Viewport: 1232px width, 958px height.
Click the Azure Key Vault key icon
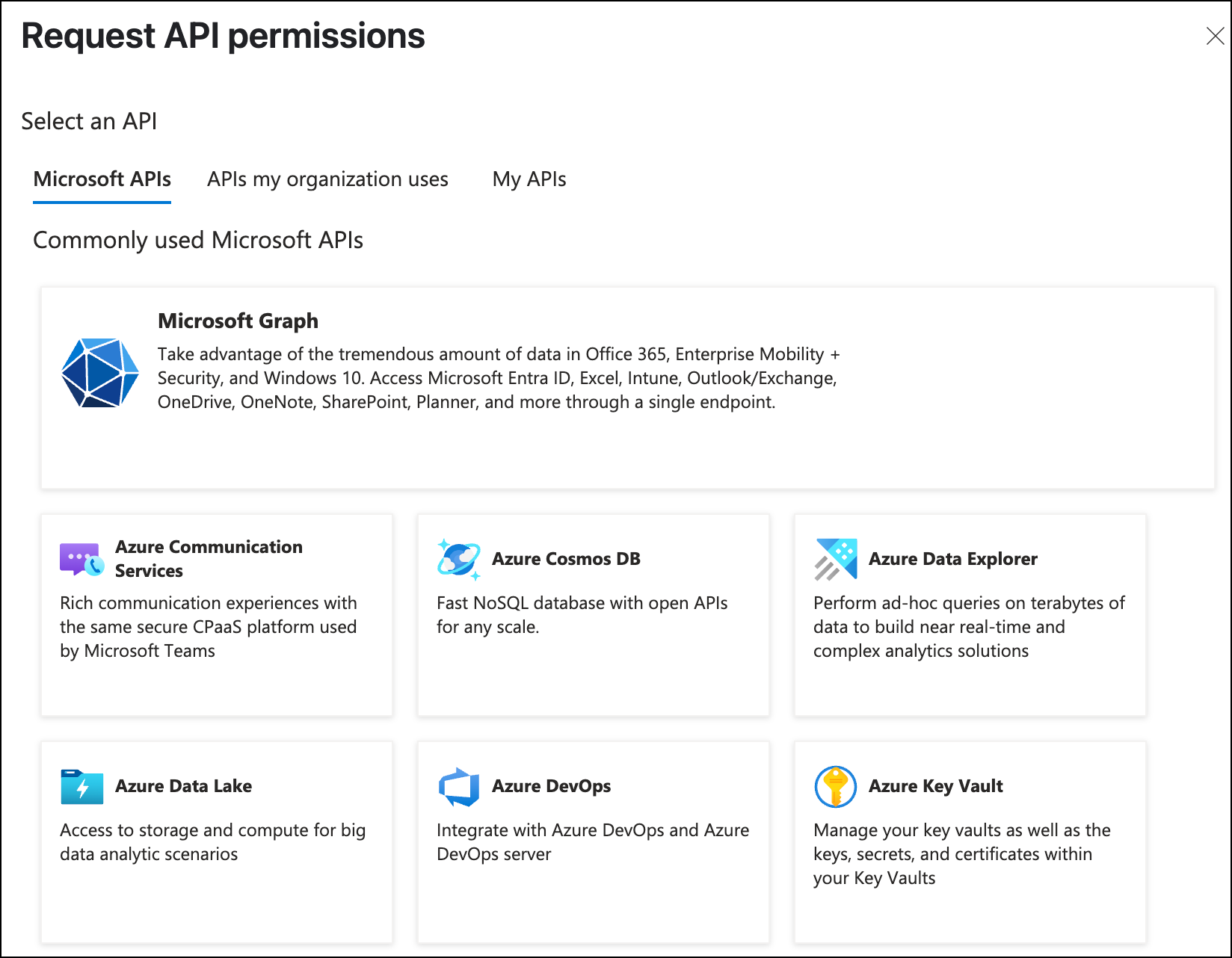[x=835, y=786]
